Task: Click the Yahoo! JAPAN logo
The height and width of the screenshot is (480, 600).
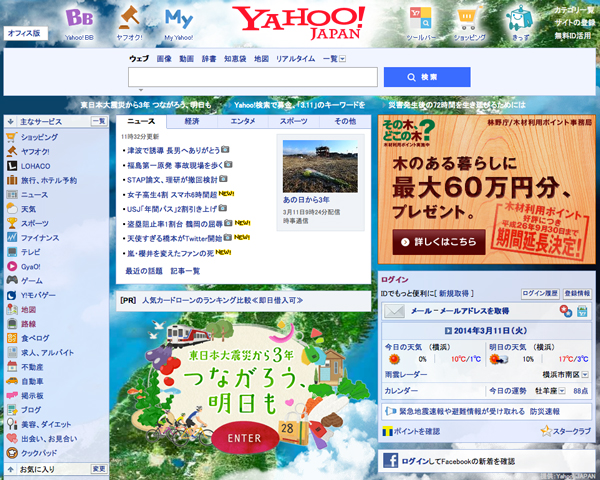Action: click(x=299, y=22)
